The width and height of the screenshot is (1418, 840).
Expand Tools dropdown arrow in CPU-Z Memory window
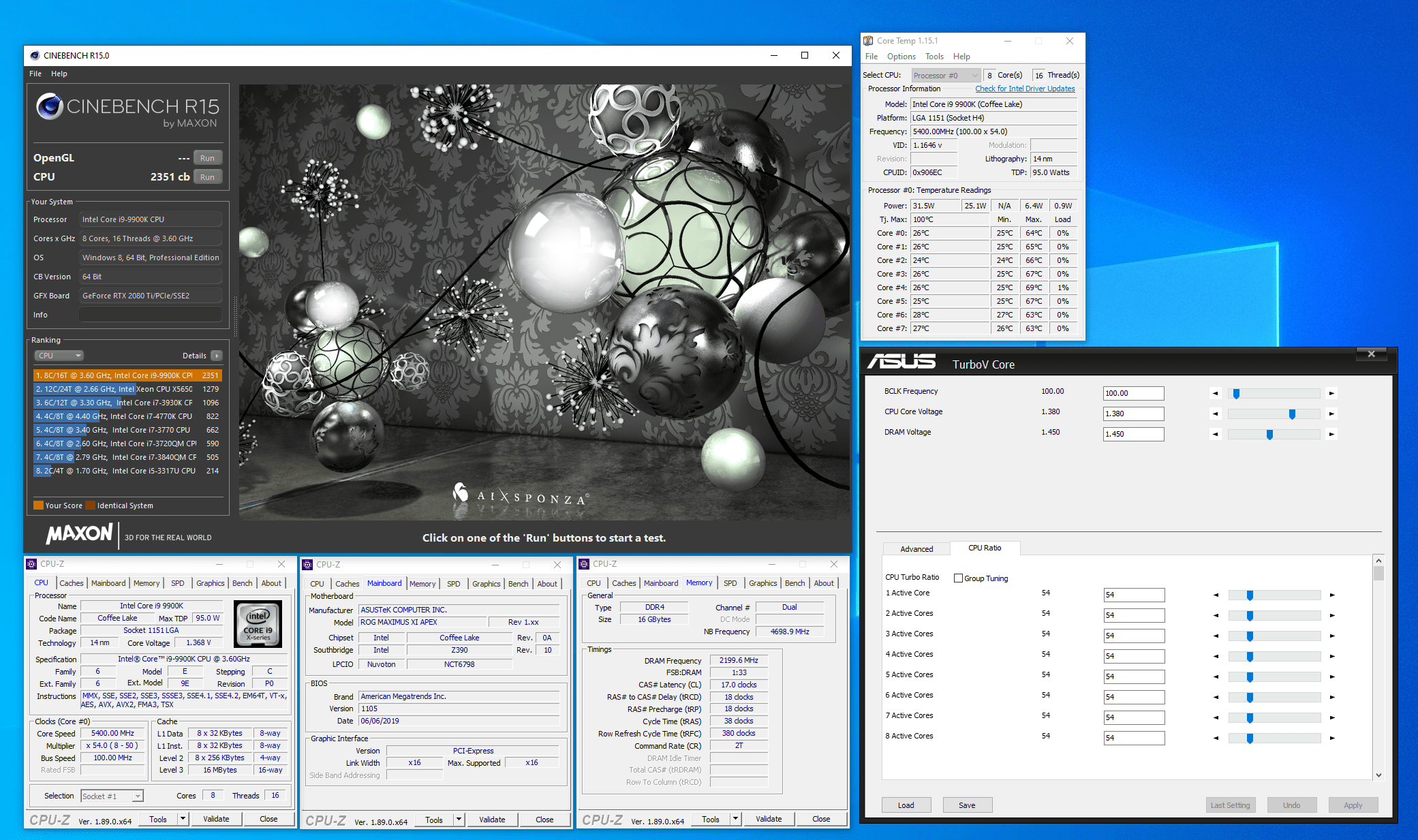tap(735, 820)
